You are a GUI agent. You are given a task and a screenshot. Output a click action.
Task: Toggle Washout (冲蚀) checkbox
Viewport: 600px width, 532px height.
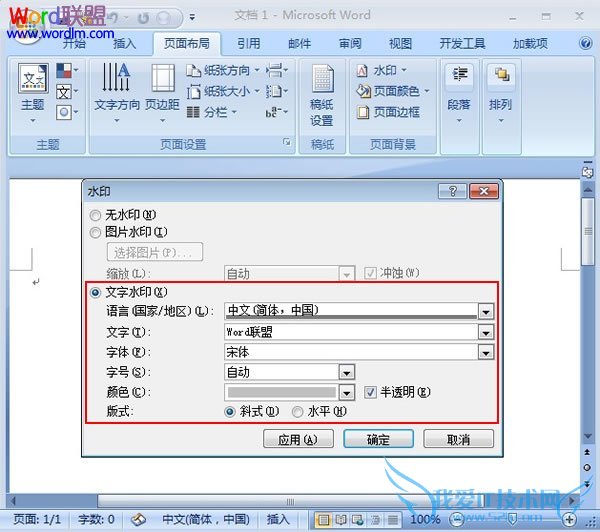tap(370, 273)
